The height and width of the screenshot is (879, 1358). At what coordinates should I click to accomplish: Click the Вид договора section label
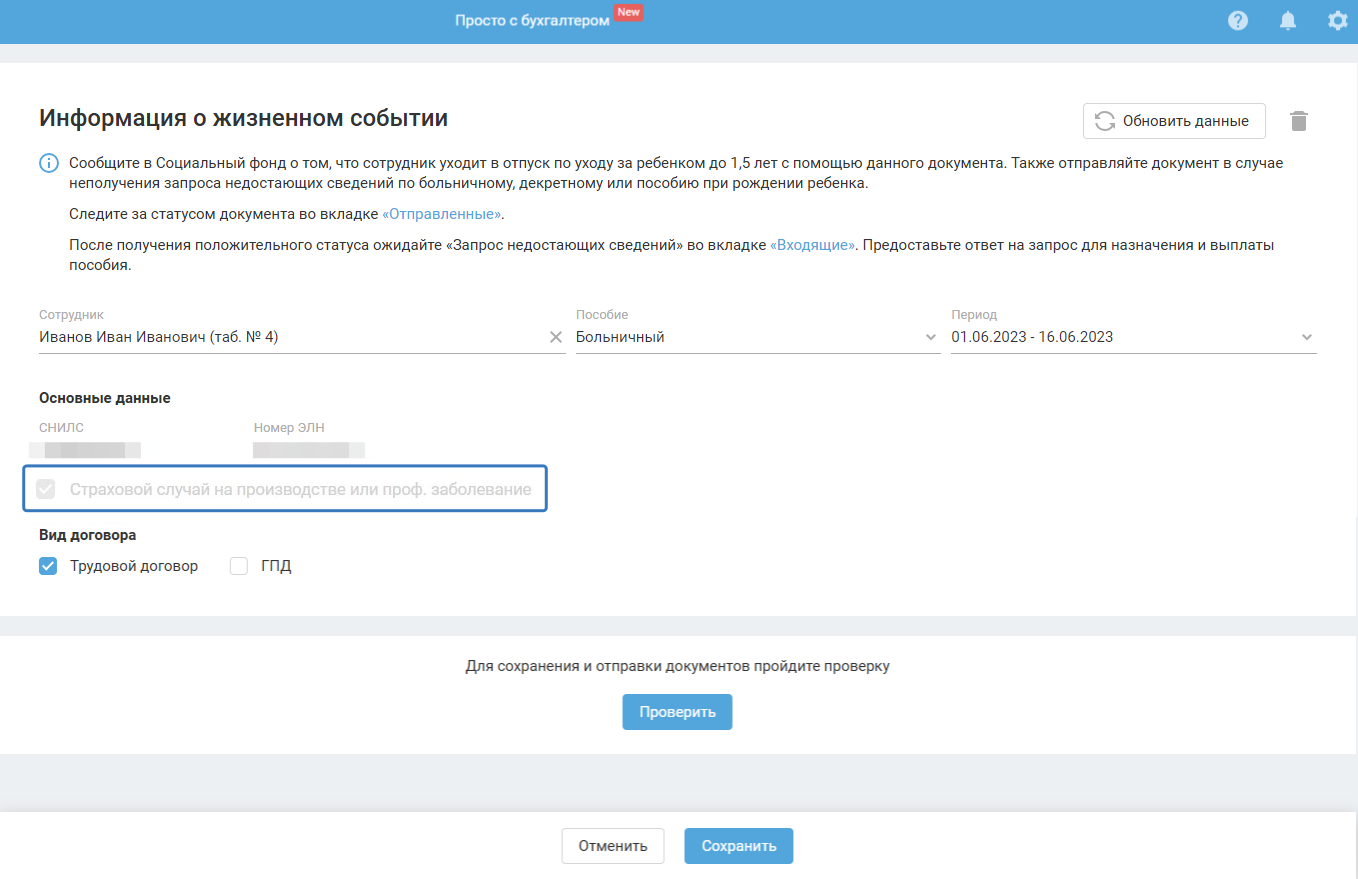[88, 535]
